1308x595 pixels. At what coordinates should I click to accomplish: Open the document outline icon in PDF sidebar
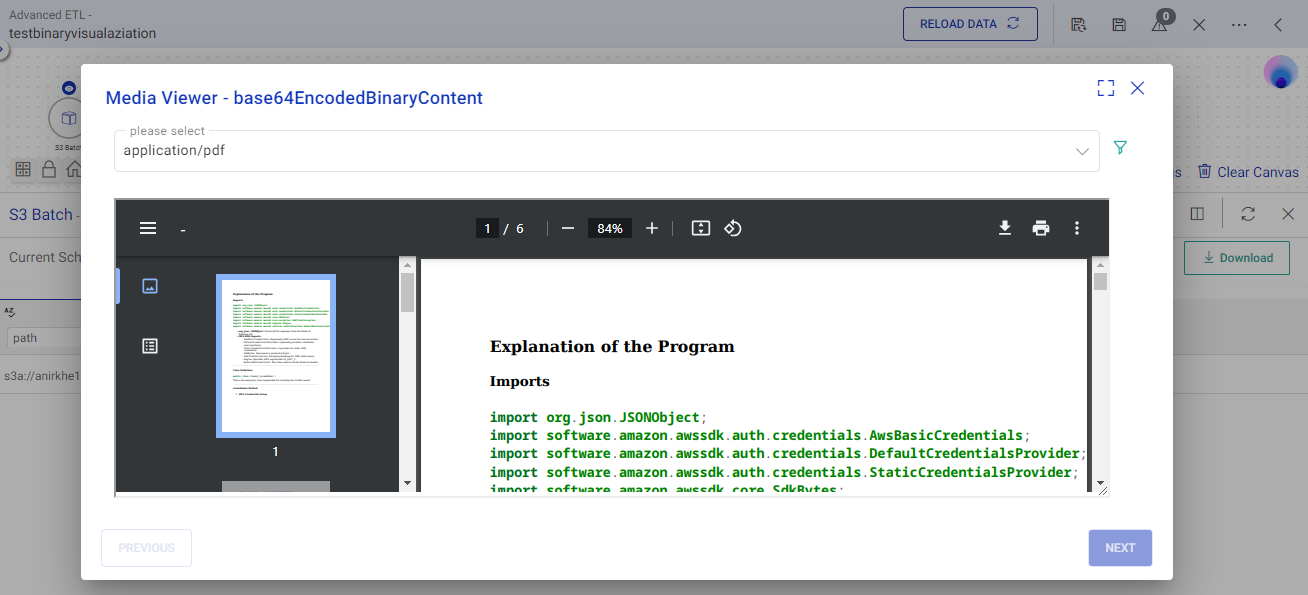point(148,345)
